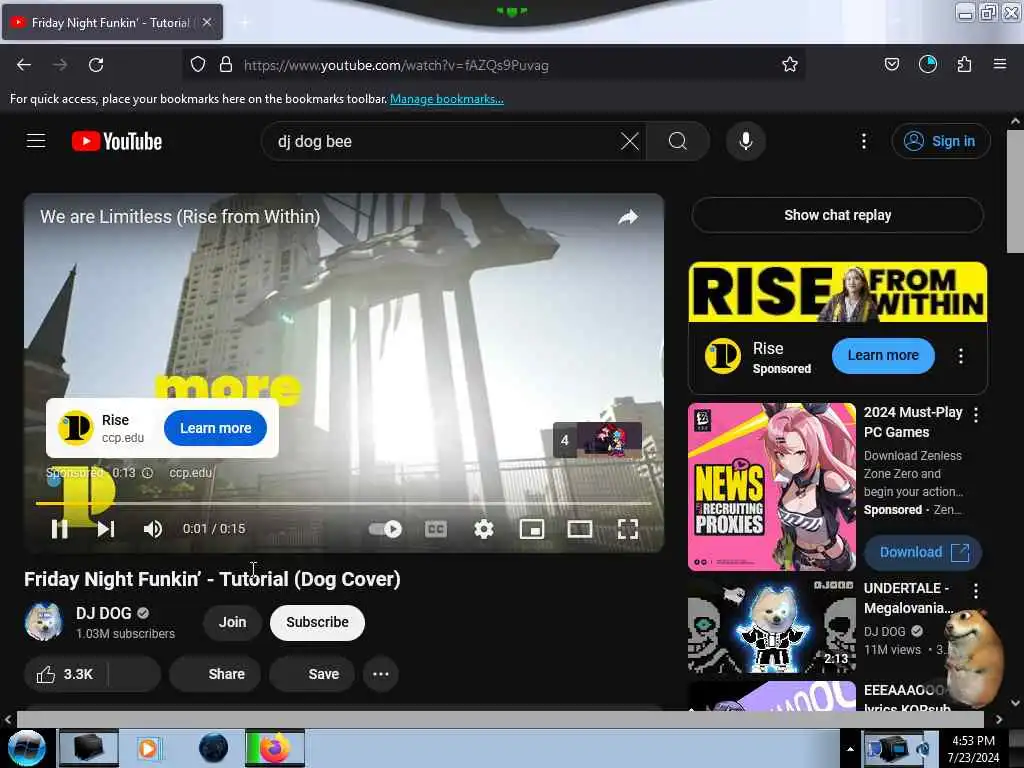The height and width of the screenshot is (768, 1024).
Task: Open more actions ellipsis under video
Action: tap(381, 675)
